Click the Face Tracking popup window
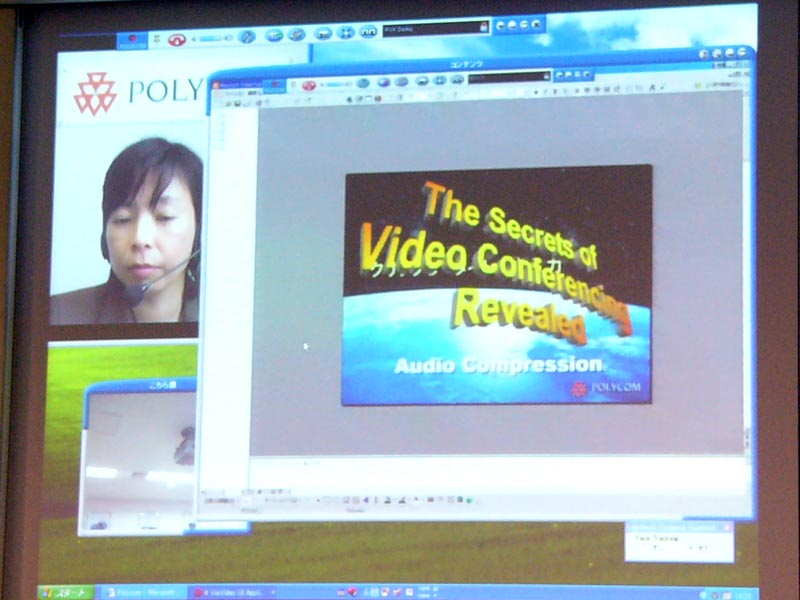 coord(679,542)
